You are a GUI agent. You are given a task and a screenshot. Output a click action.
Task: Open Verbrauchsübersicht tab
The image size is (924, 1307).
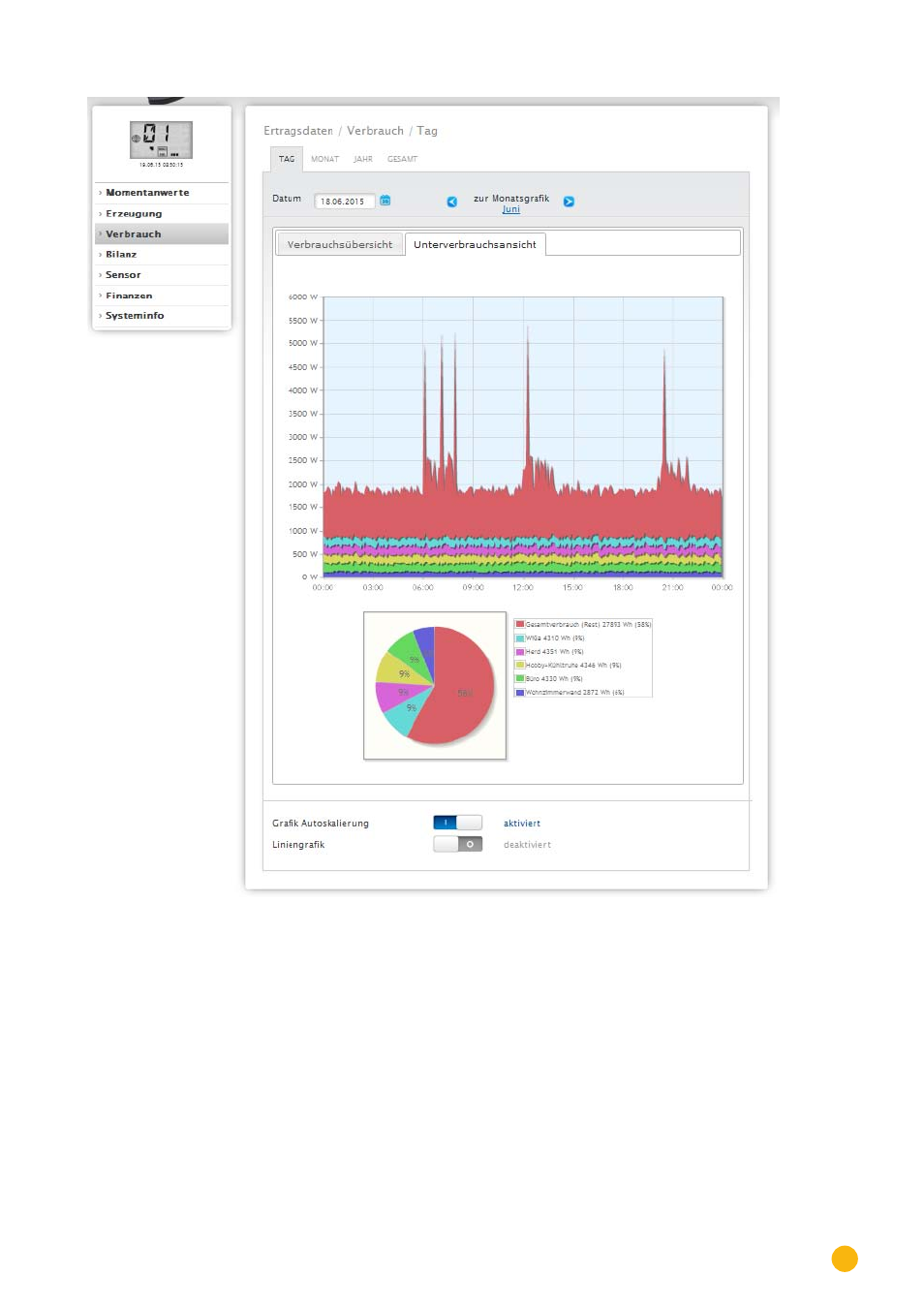(x=340, y=244)
